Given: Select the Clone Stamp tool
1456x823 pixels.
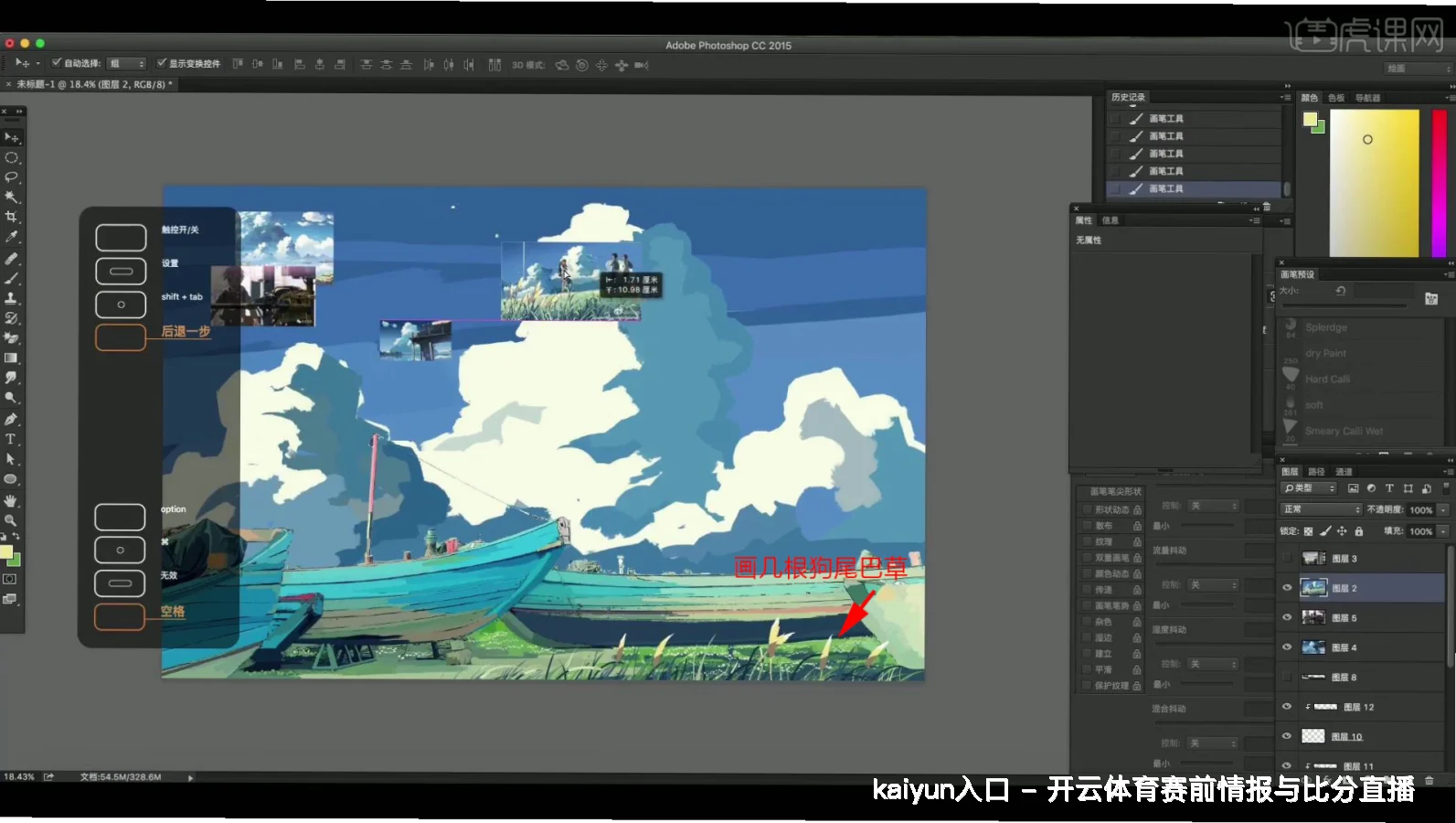Looking at the screenshot, I should (x=12, y=298).
